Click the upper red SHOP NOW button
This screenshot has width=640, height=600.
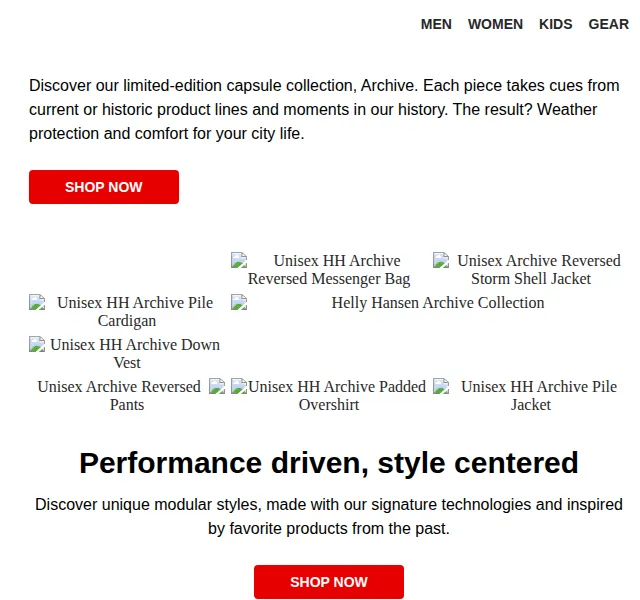(x=104, y=187)
